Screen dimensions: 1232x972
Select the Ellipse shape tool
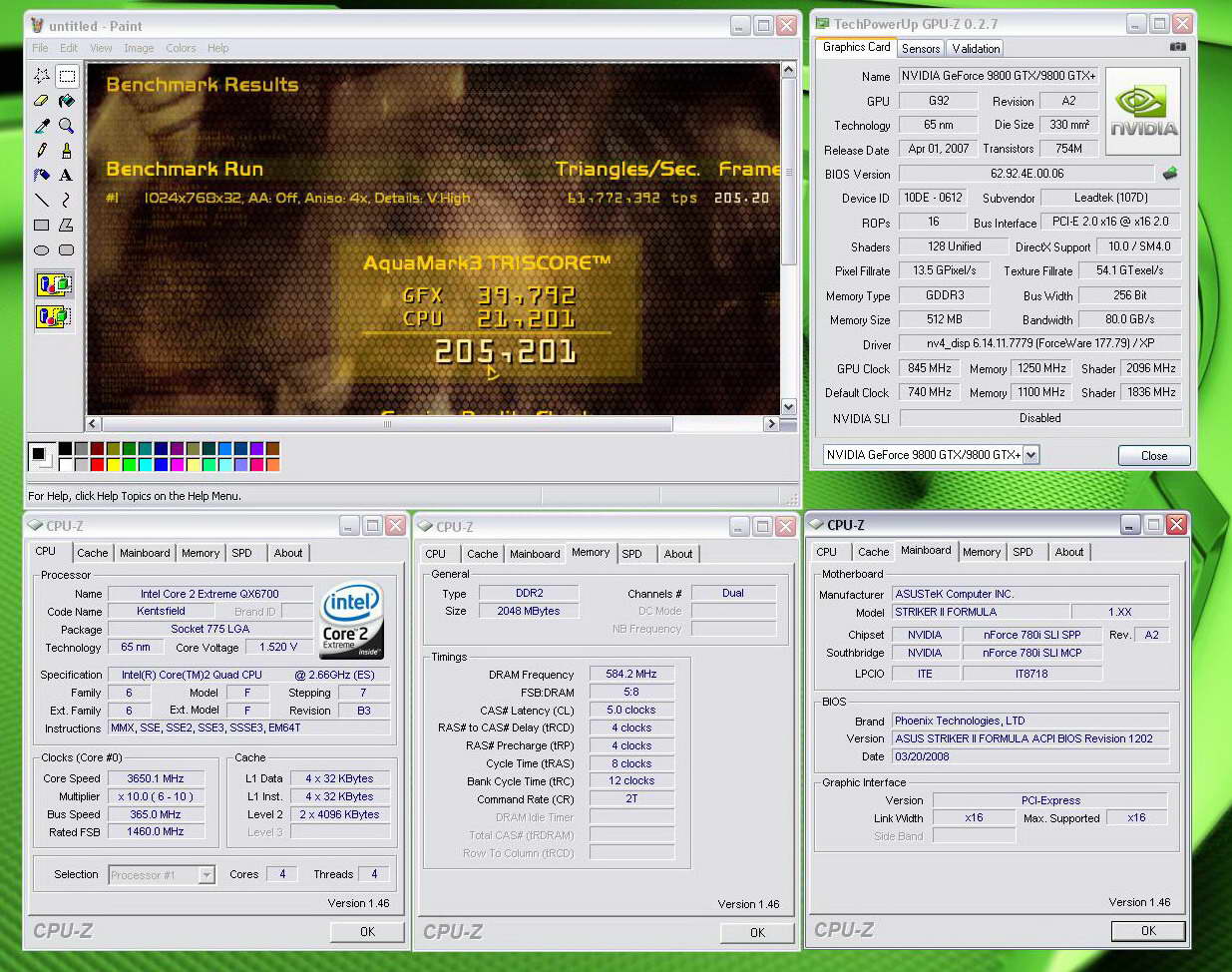click(42, 250)
